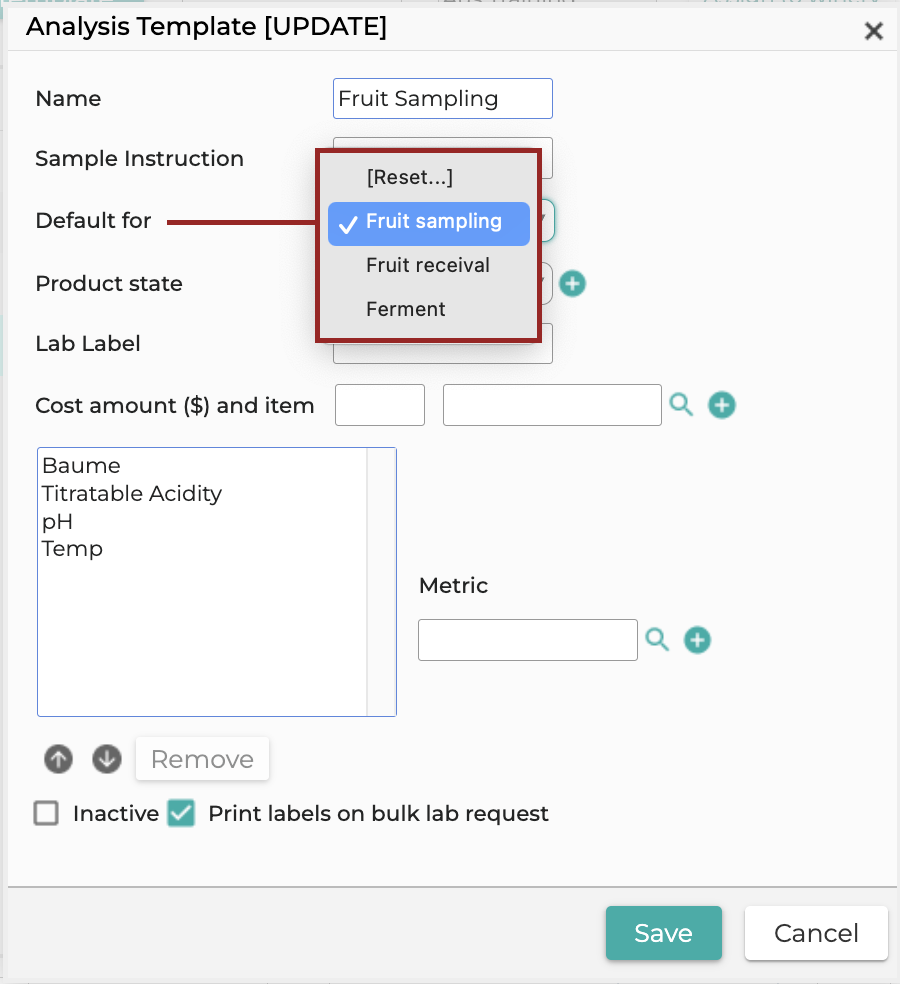This screenshot has height=984, width=900.
Task: Cancel the template update
Action: [816, 933]
